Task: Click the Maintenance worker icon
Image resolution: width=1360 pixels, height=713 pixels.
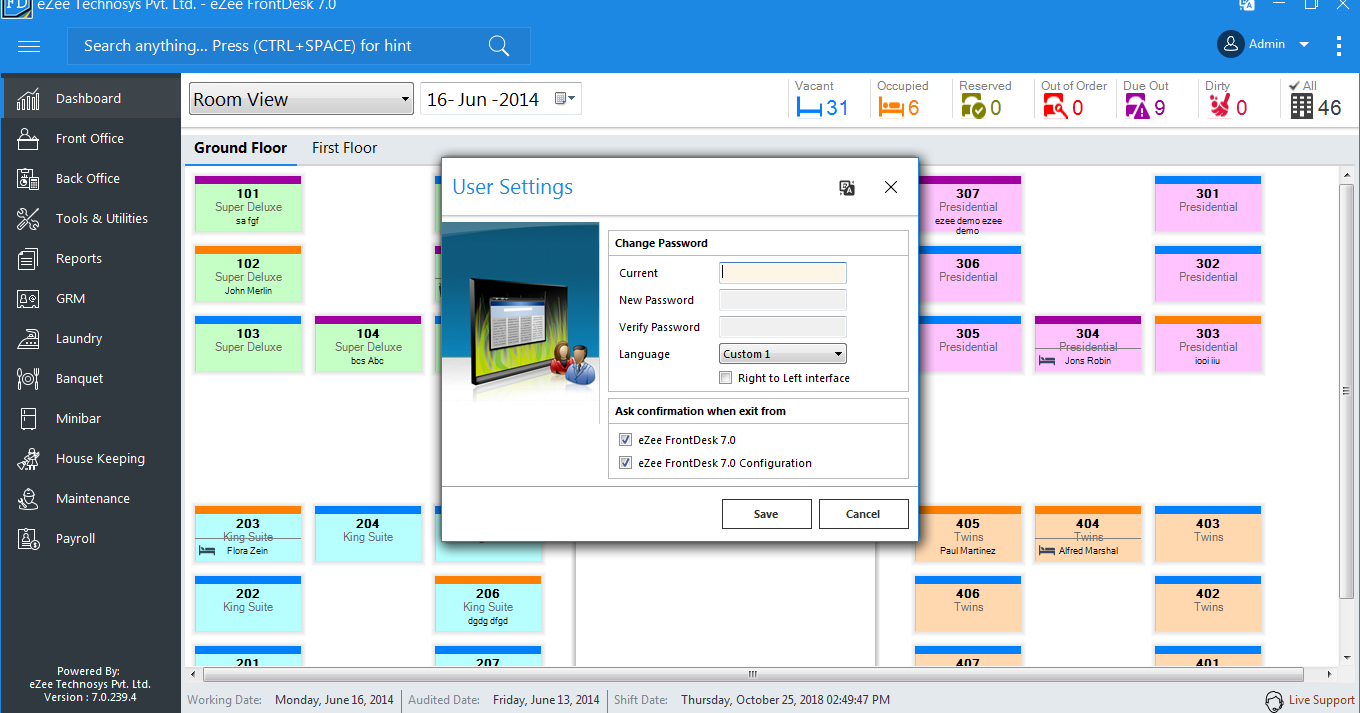Action: [28, 498]
